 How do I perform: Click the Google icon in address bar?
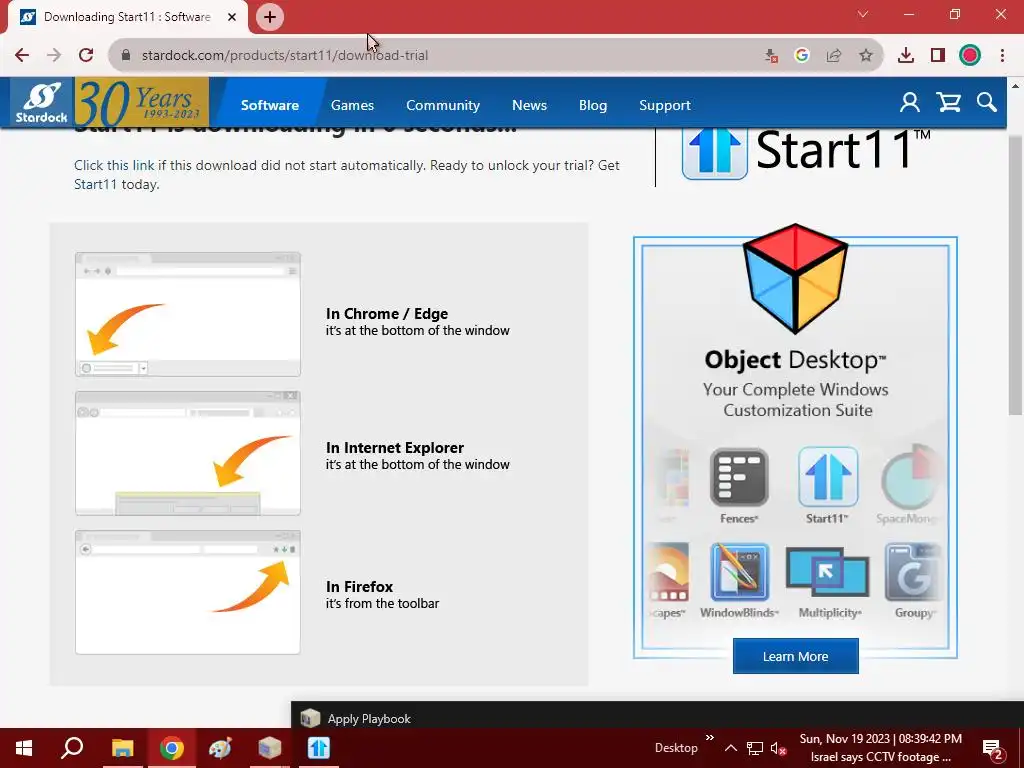coord(802,56)
